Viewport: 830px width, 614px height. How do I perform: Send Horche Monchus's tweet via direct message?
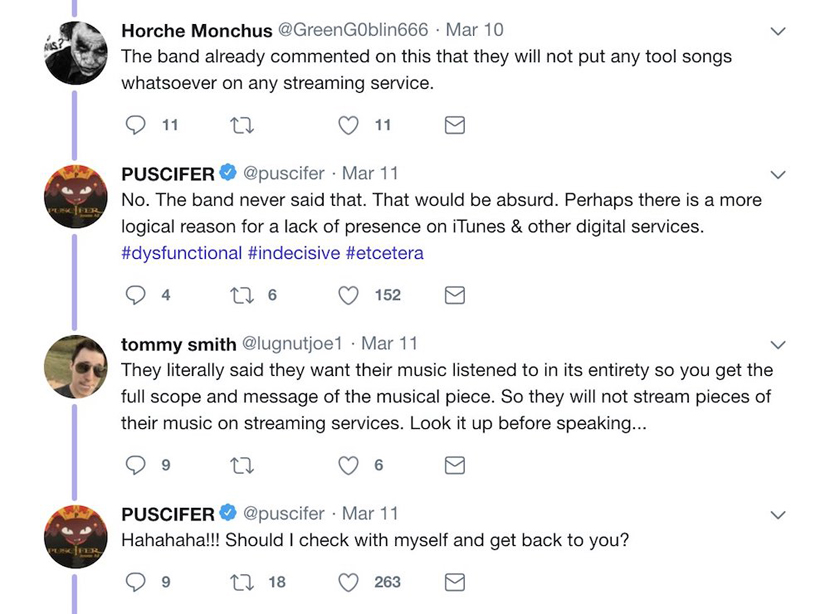[454, 125]
